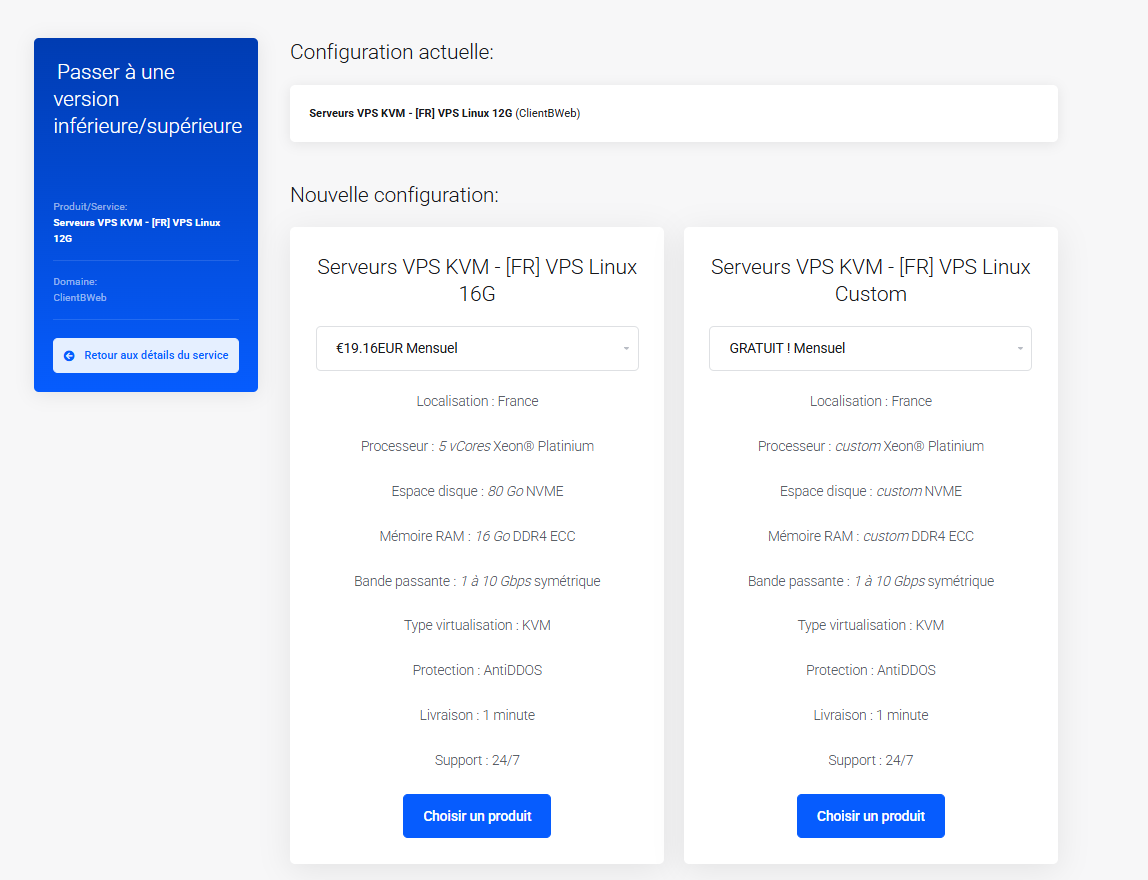Click the sidebar domain value ClientBWeb
Screen dimensions: 1148x880
(80, 297)
